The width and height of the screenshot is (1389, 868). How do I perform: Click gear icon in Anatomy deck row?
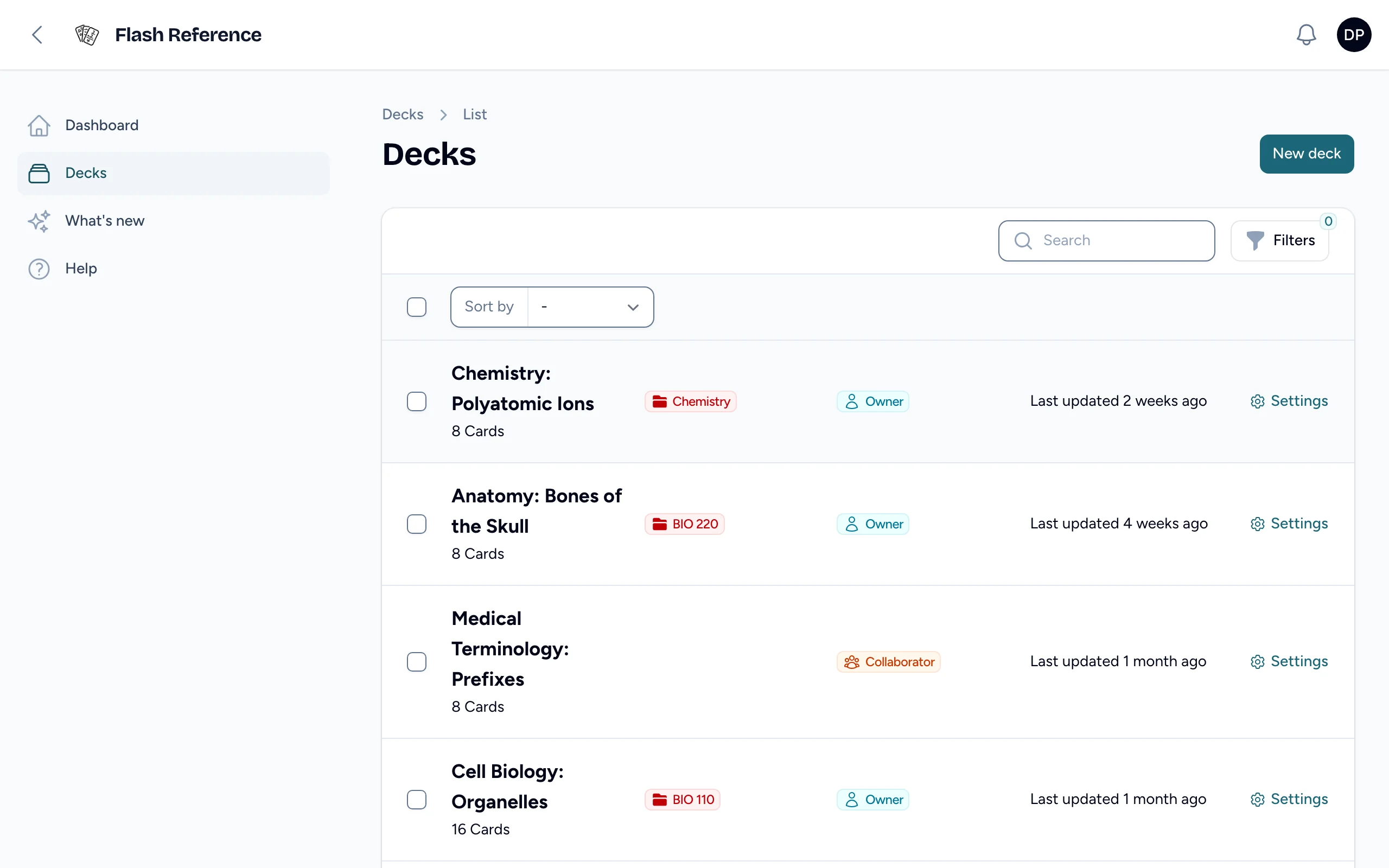(x=1257, y=524)
